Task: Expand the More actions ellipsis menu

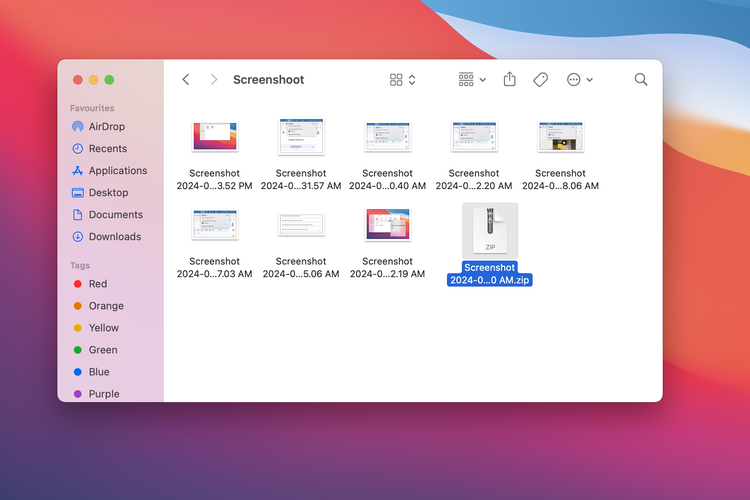Action: (x=580, y=80)
